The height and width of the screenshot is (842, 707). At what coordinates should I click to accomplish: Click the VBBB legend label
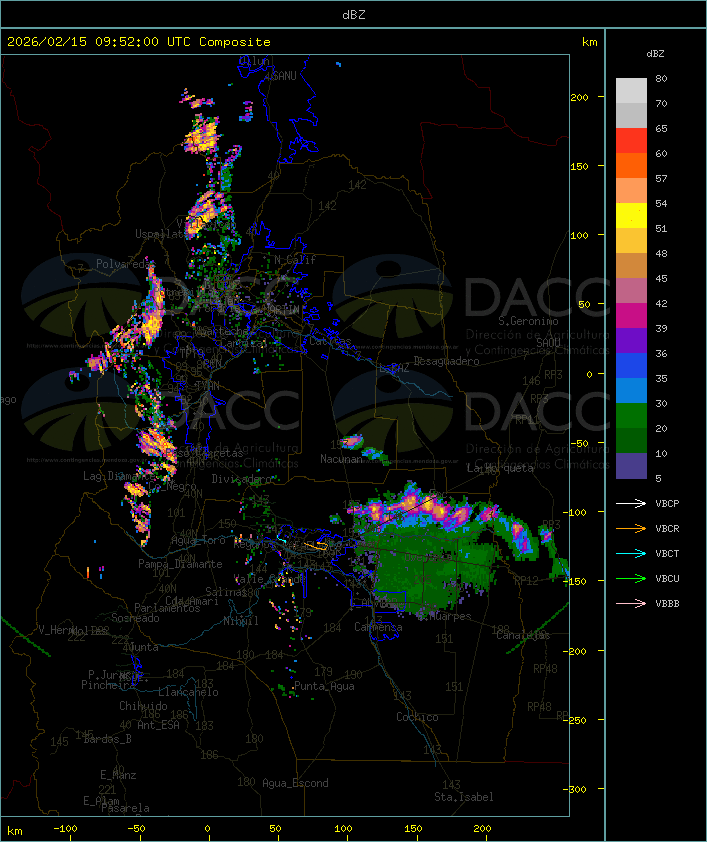coord(667,604)
